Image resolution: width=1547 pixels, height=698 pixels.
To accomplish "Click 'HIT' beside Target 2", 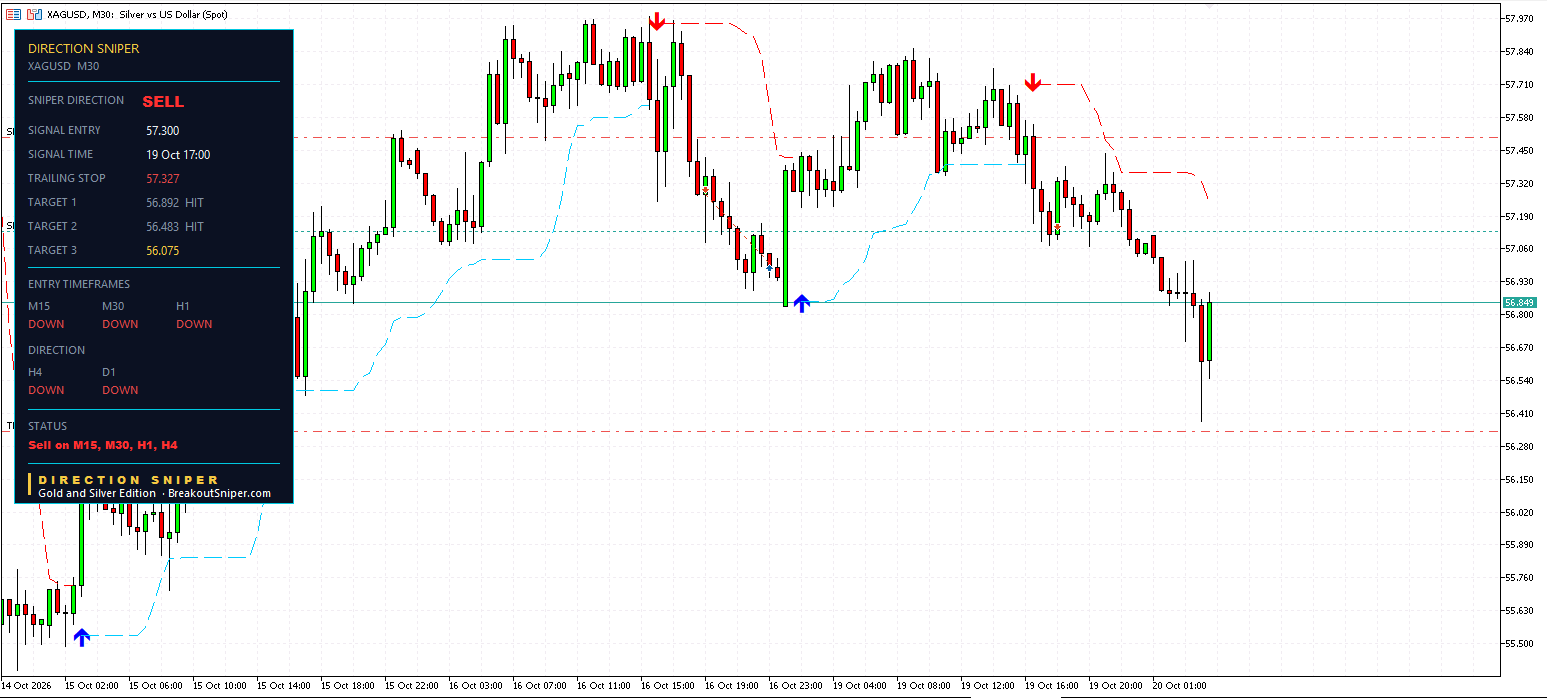I will pyautogui.click(x=194, y=227).
